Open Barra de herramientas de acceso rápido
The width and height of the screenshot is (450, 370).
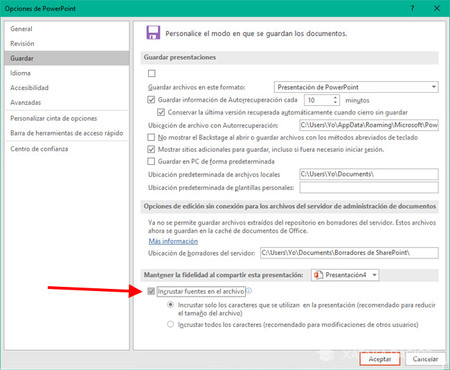point(67,133)
